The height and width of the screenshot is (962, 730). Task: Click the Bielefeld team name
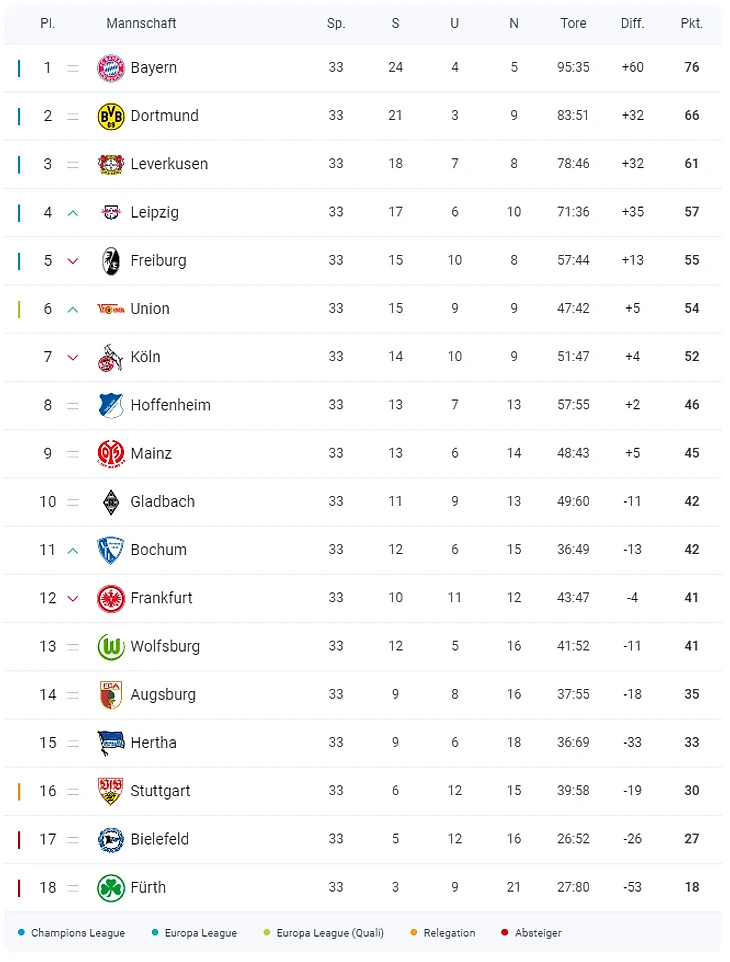tap(159, 839)
